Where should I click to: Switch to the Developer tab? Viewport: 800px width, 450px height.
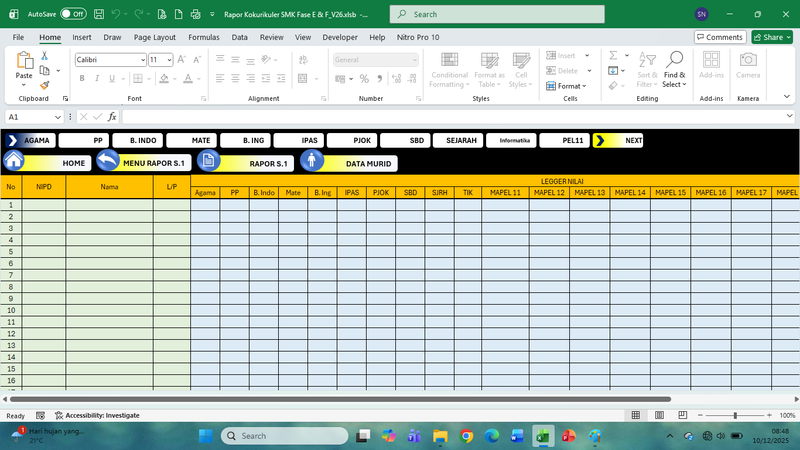339,37
